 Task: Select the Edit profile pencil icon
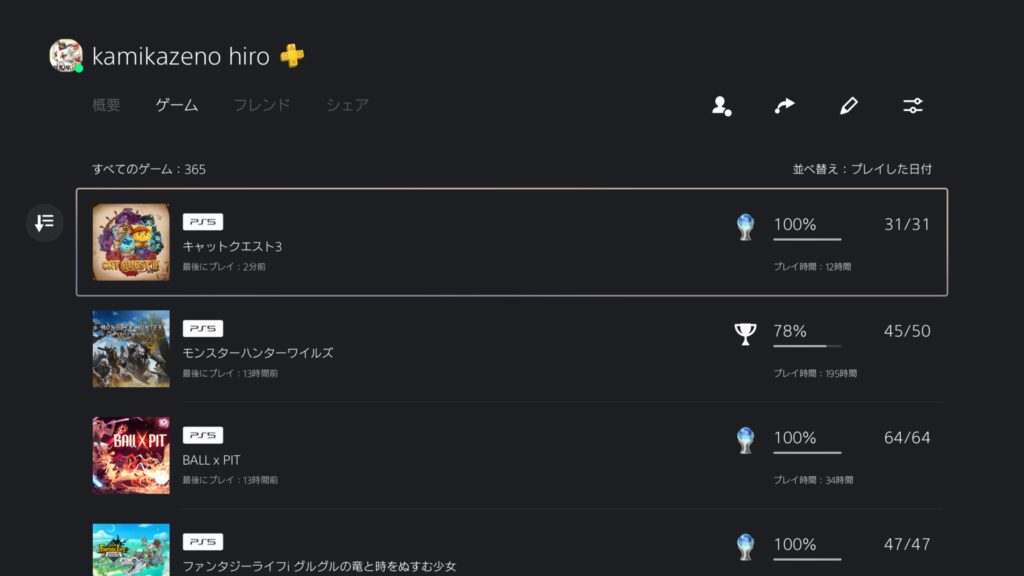click(x=848, y=104)
